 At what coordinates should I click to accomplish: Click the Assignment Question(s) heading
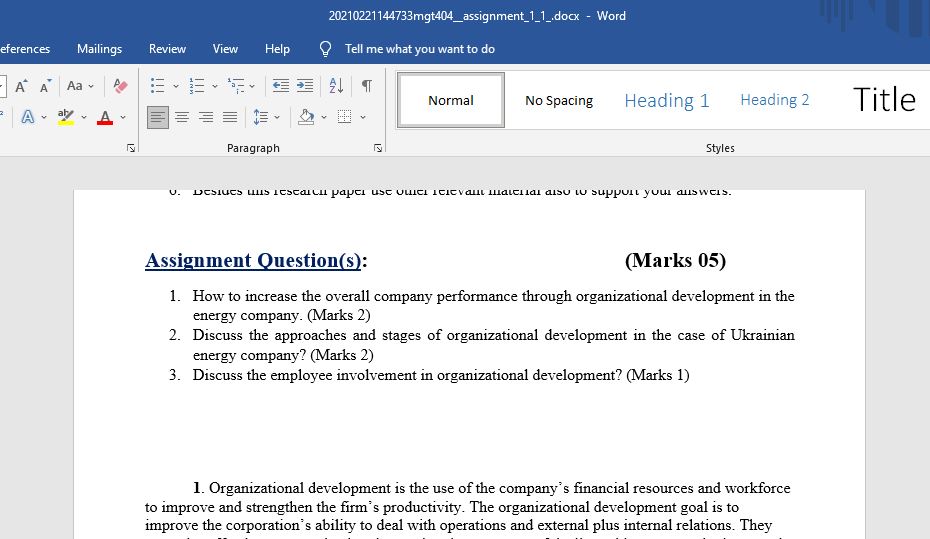pos(256,260)
